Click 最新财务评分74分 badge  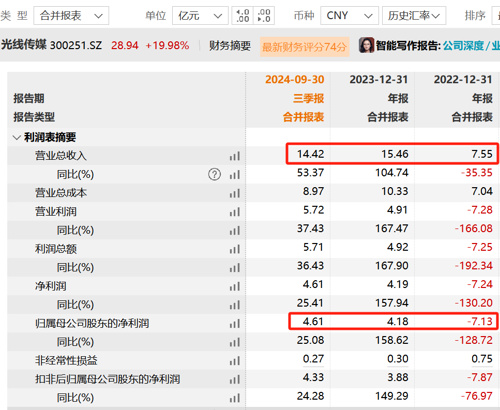pos(304,47)
